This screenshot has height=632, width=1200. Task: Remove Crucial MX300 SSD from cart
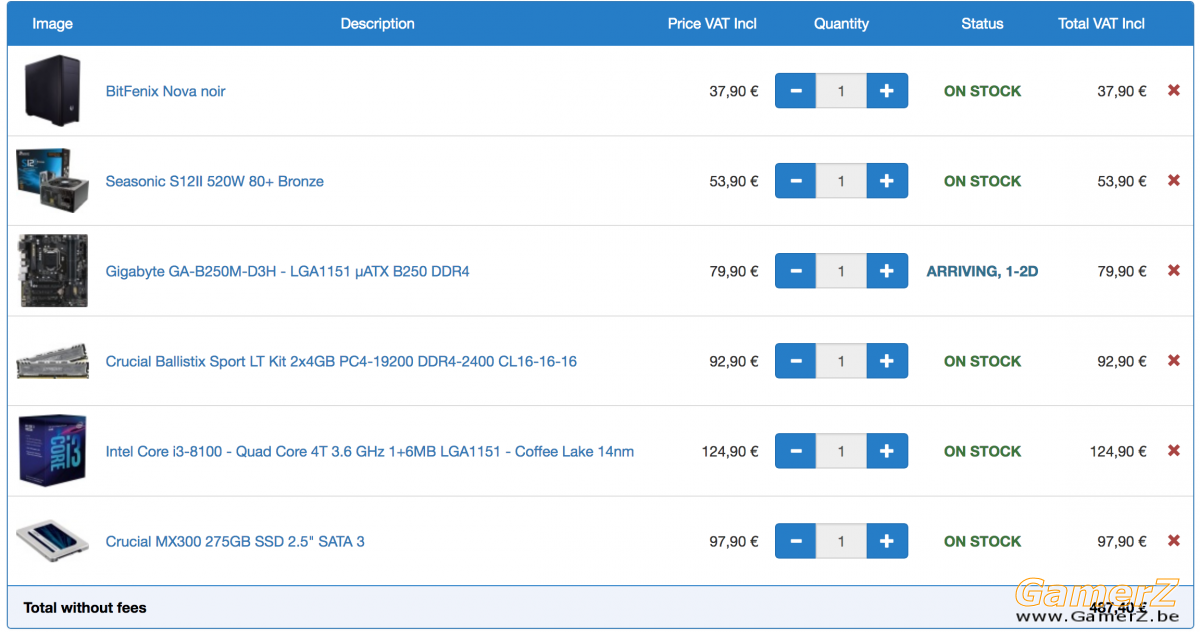[x=1174, y=541]
